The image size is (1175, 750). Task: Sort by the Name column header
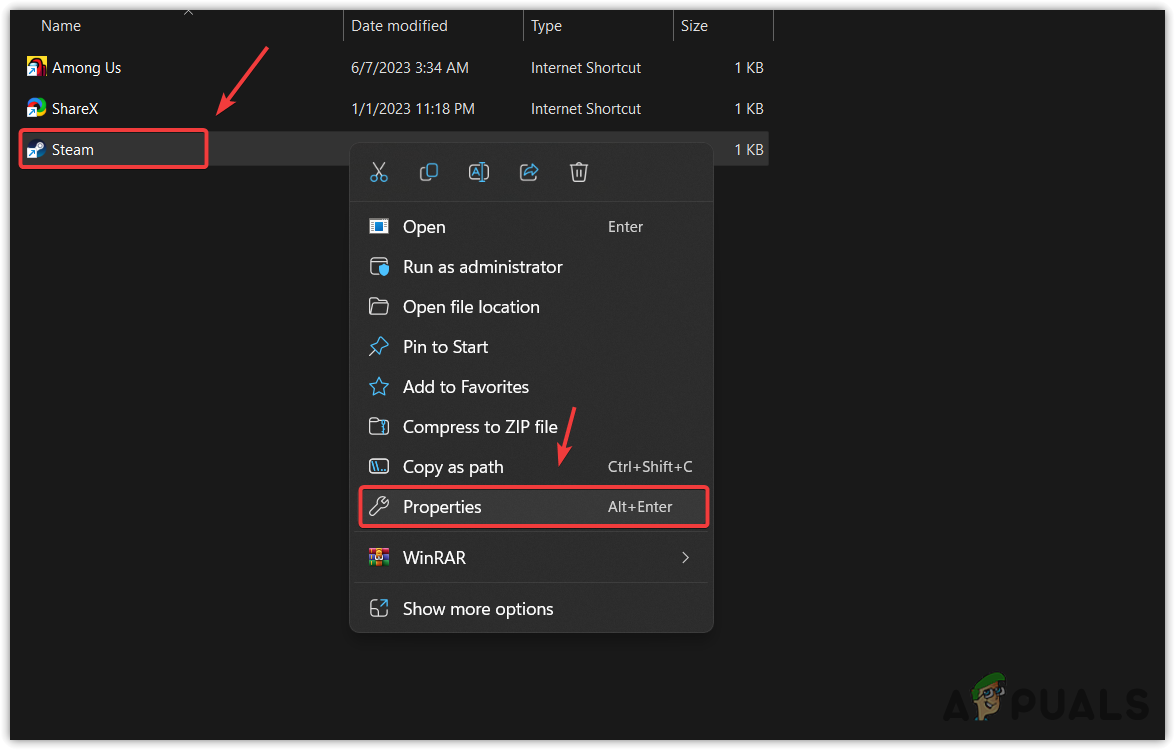[x=61, y=25]
